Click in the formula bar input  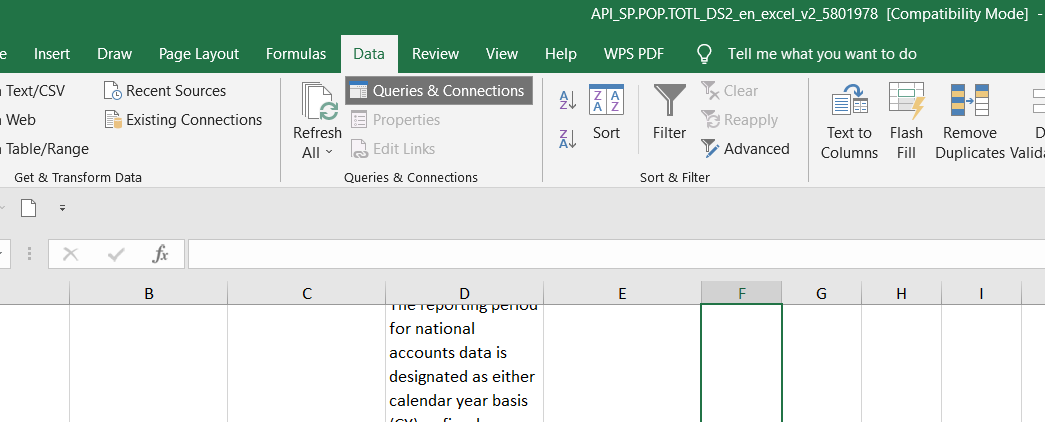click(600, 254)
